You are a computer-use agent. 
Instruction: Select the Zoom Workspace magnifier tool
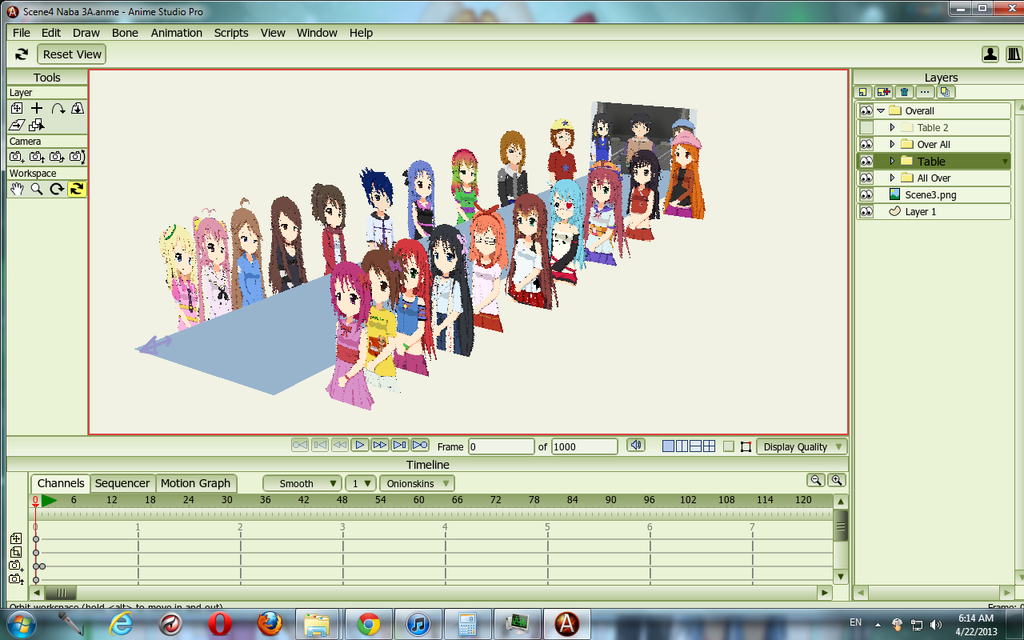point(37,189)
